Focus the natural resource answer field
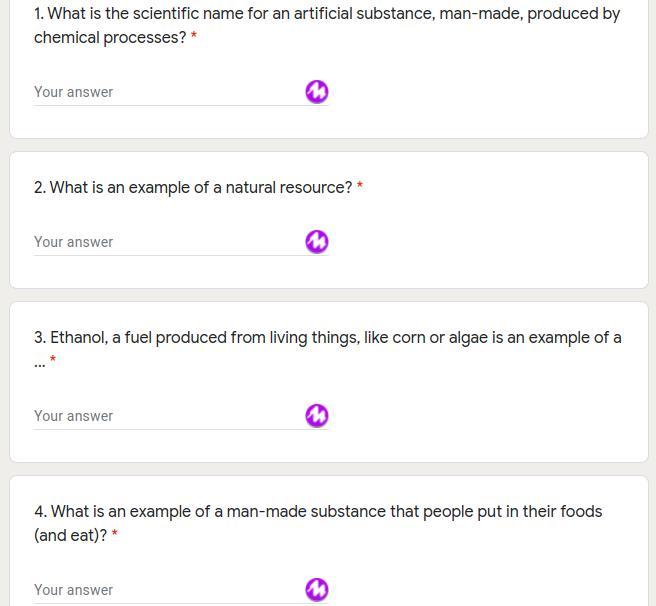This screenshot has width=656, height=606. pos(165,242)
